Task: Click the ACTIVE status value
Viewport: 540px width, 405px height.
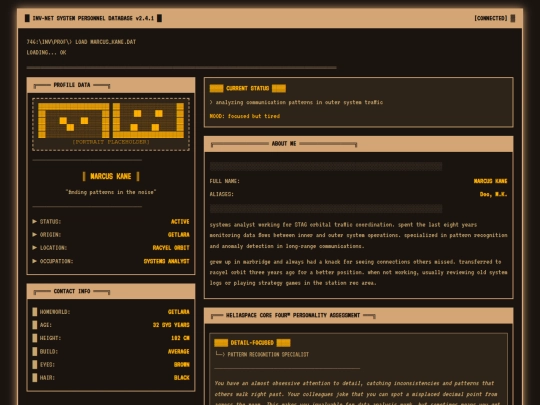Action: tap(180, 221)
